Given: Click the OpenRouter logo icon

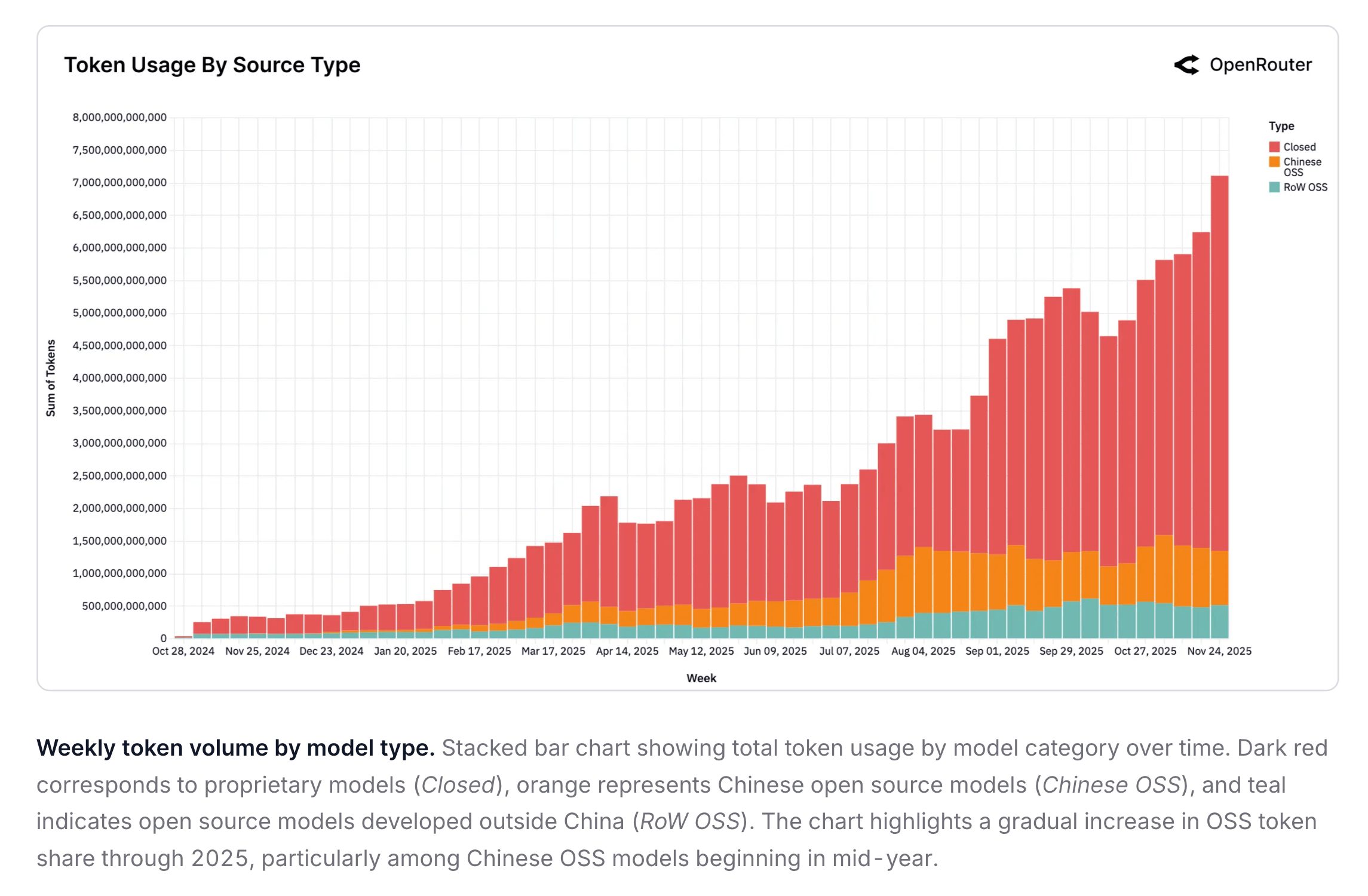Looking at the screenshot, I should 1186,65.
